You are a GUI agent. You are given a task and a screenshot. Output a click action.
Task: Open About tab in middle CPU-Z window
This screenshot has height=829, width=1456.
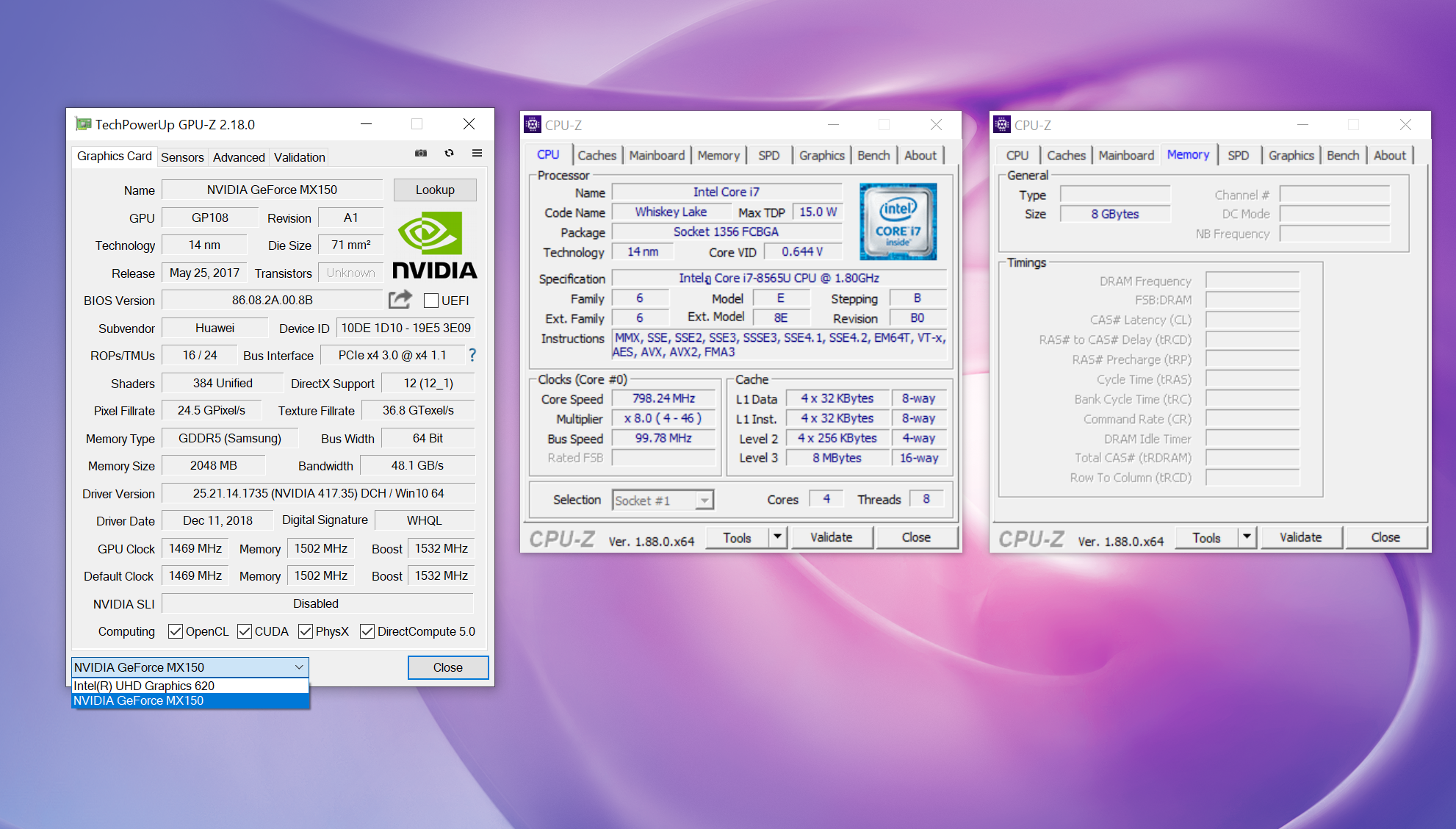point(920,155)
